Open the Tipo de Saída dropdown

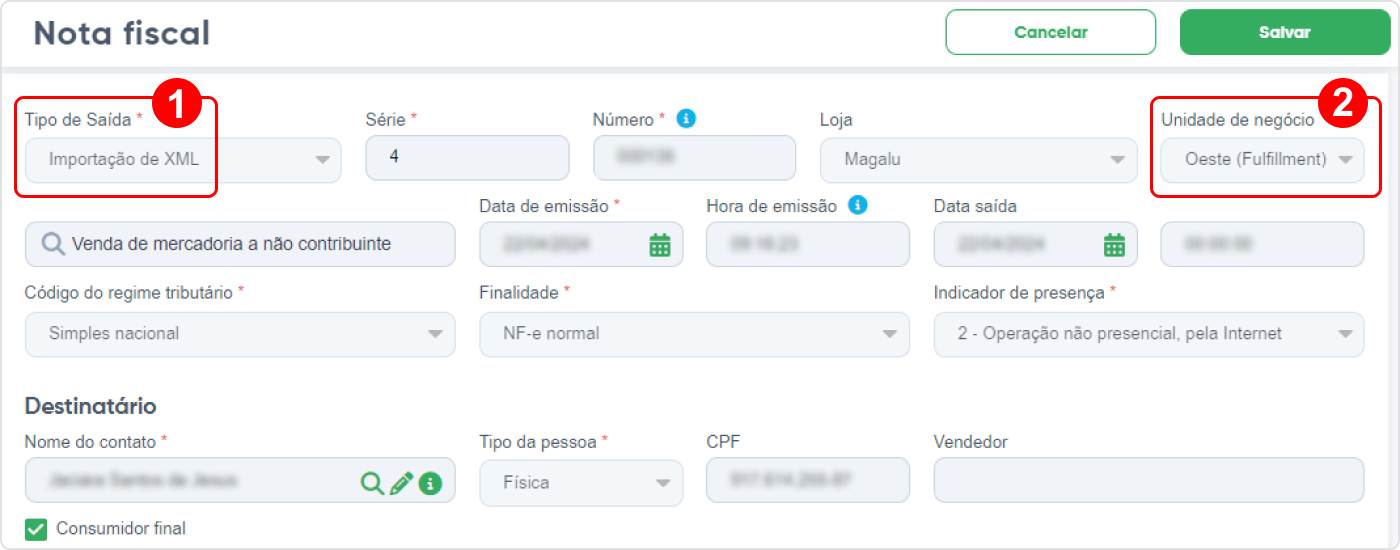click(x=183, y=159)
